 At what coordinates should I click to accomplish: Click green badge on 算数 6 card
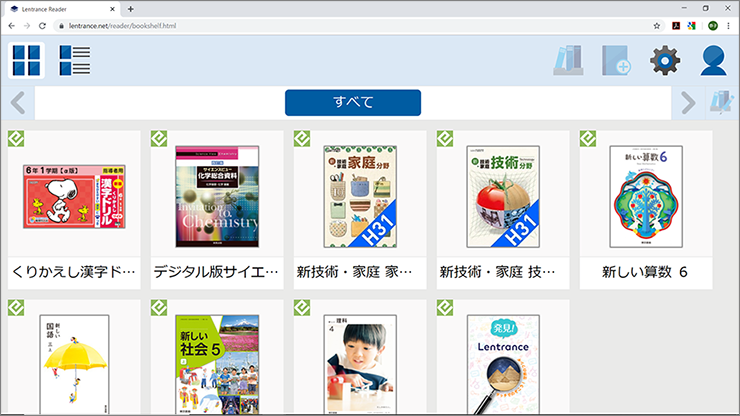[x=588, y=139]
